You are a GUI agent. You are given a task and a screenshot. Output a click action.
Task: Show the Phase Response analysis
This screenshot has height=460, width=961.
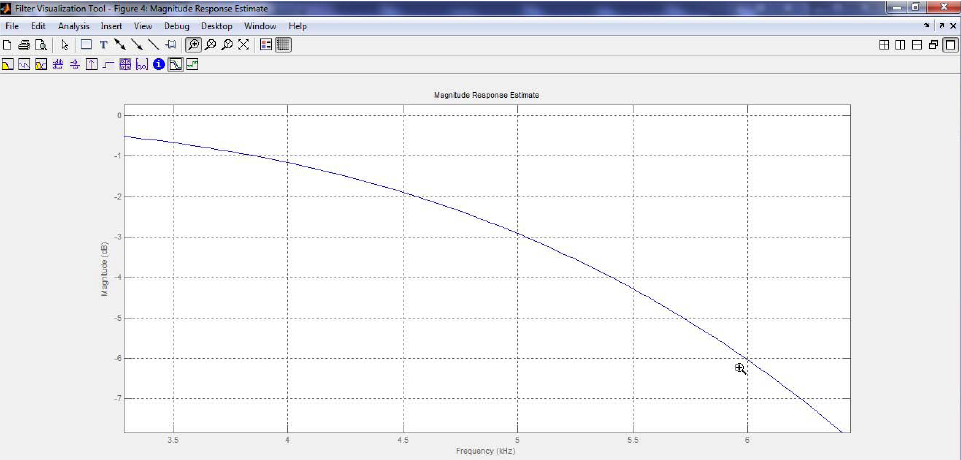(x=24, y=64)
